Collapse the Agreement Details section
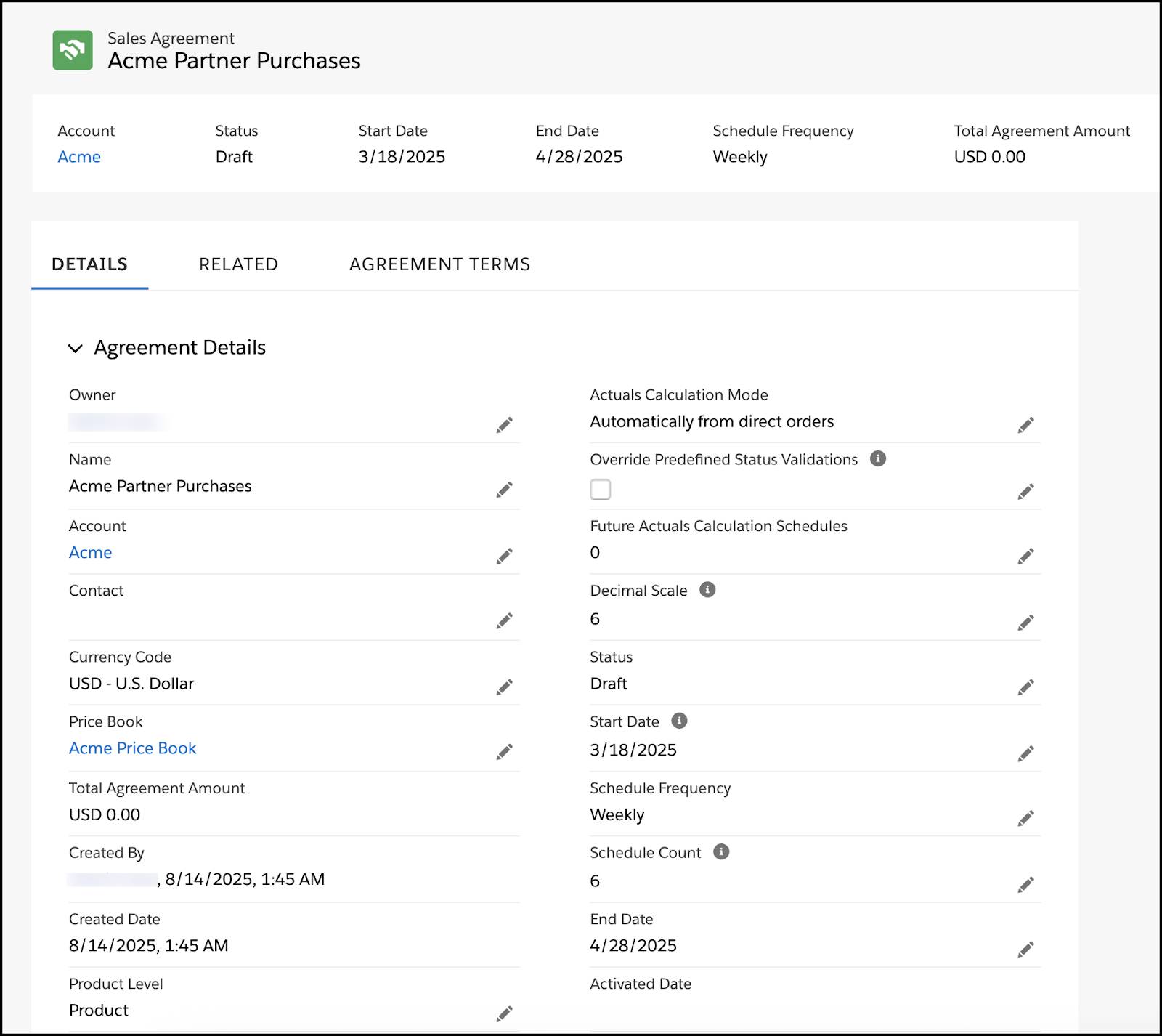The height and width of the screenshot is (1036, 1162). [x=75, y=348]
